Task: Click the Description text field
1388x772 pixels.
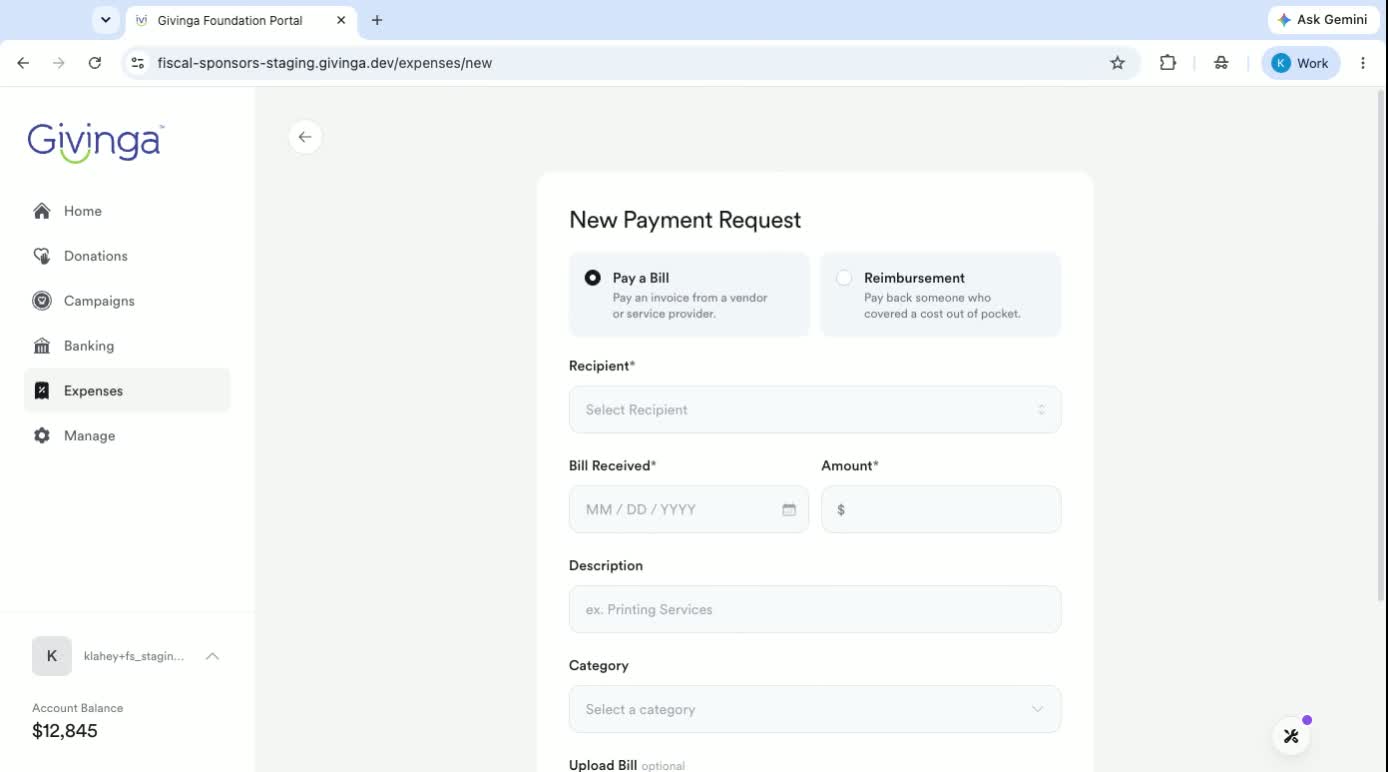Action: click(815, 610)
